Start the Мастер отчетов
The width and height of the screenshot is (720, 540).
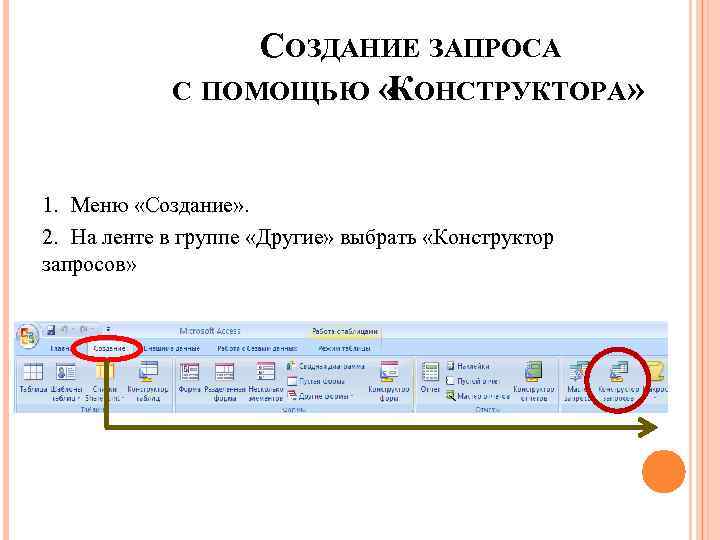tap(478, 396)
